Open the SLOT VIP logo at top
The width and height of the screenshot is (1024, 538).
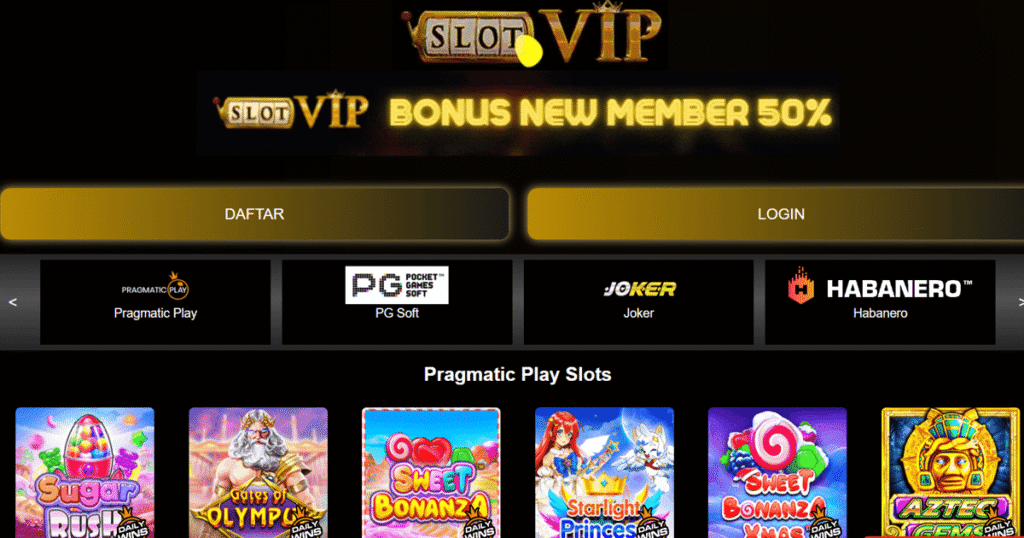click(532, 34)
